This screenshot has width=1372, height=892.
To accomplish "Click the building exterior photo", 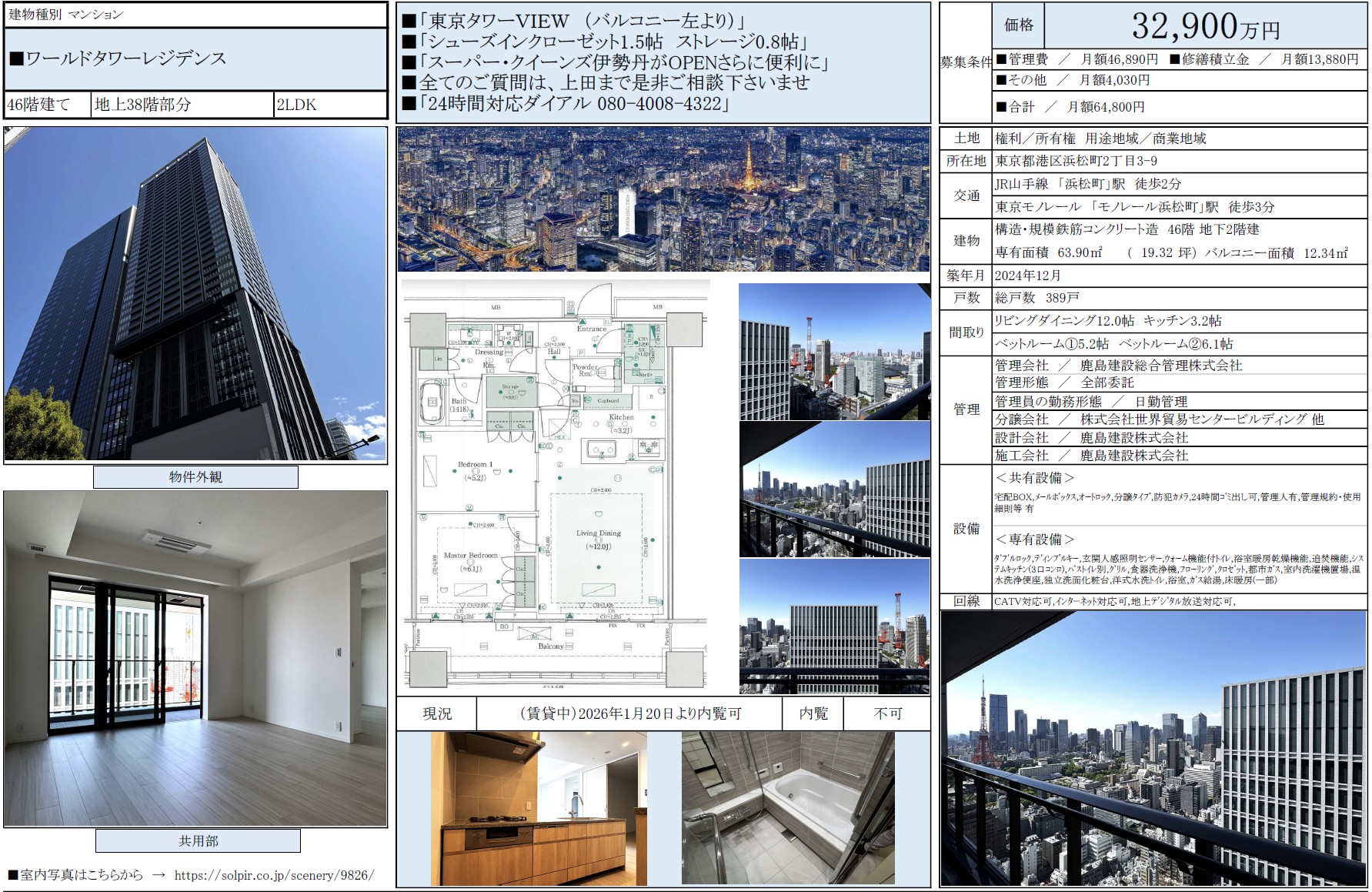I will [x=195, y=294].
